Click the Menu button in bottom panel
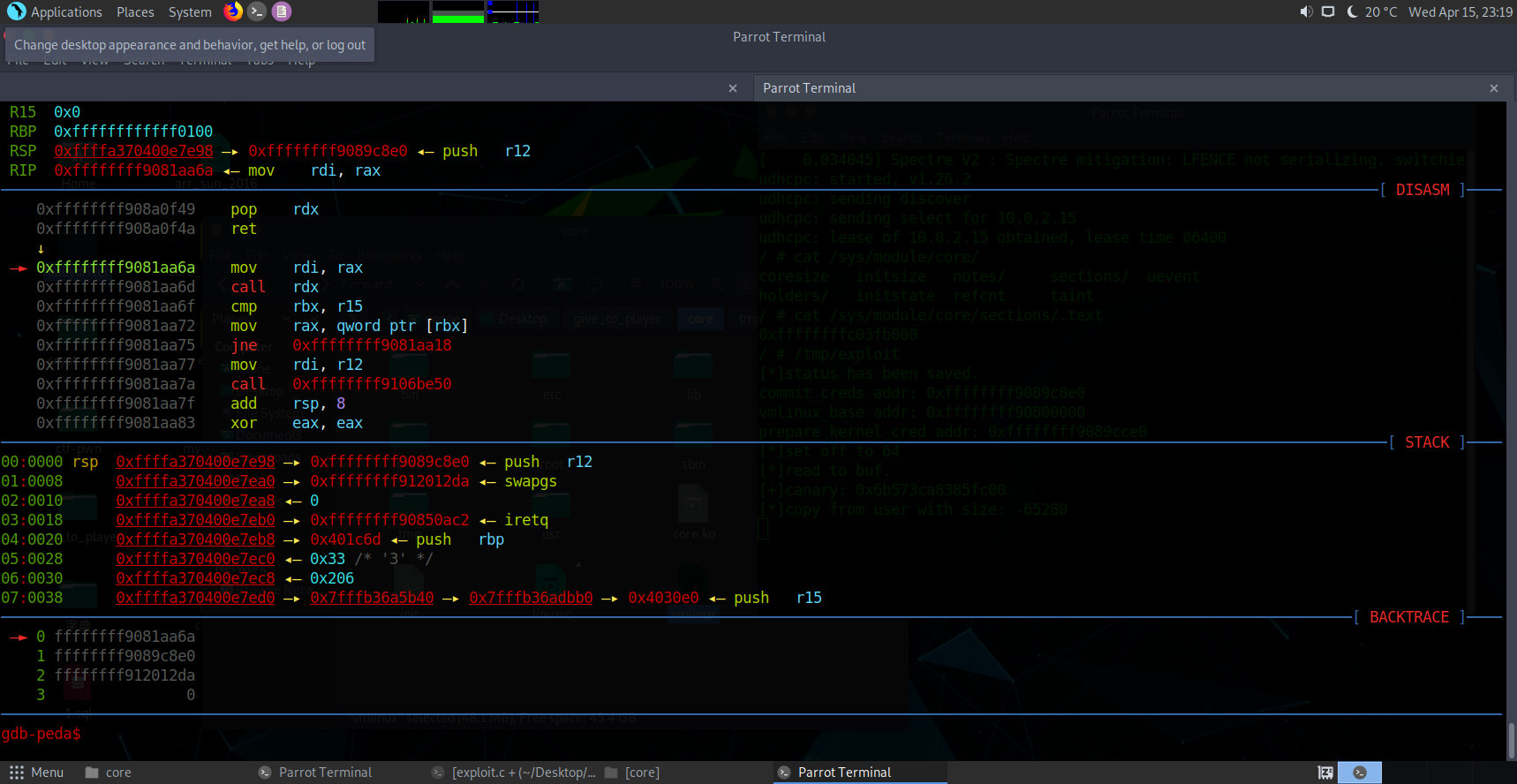The width and height of the screenshot is (1517, 784). pyautogui.click(x=36, y=773)
